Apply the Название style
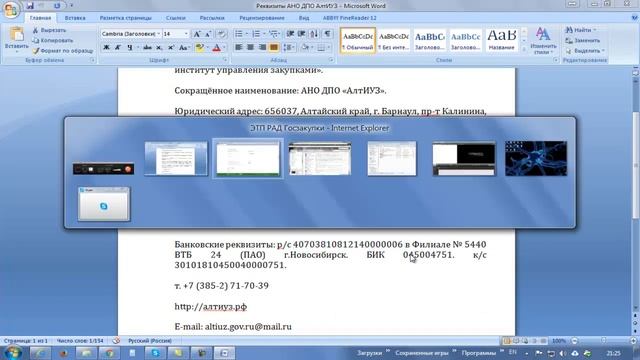The height and width of the screenshot is (360, 640). 501,40
